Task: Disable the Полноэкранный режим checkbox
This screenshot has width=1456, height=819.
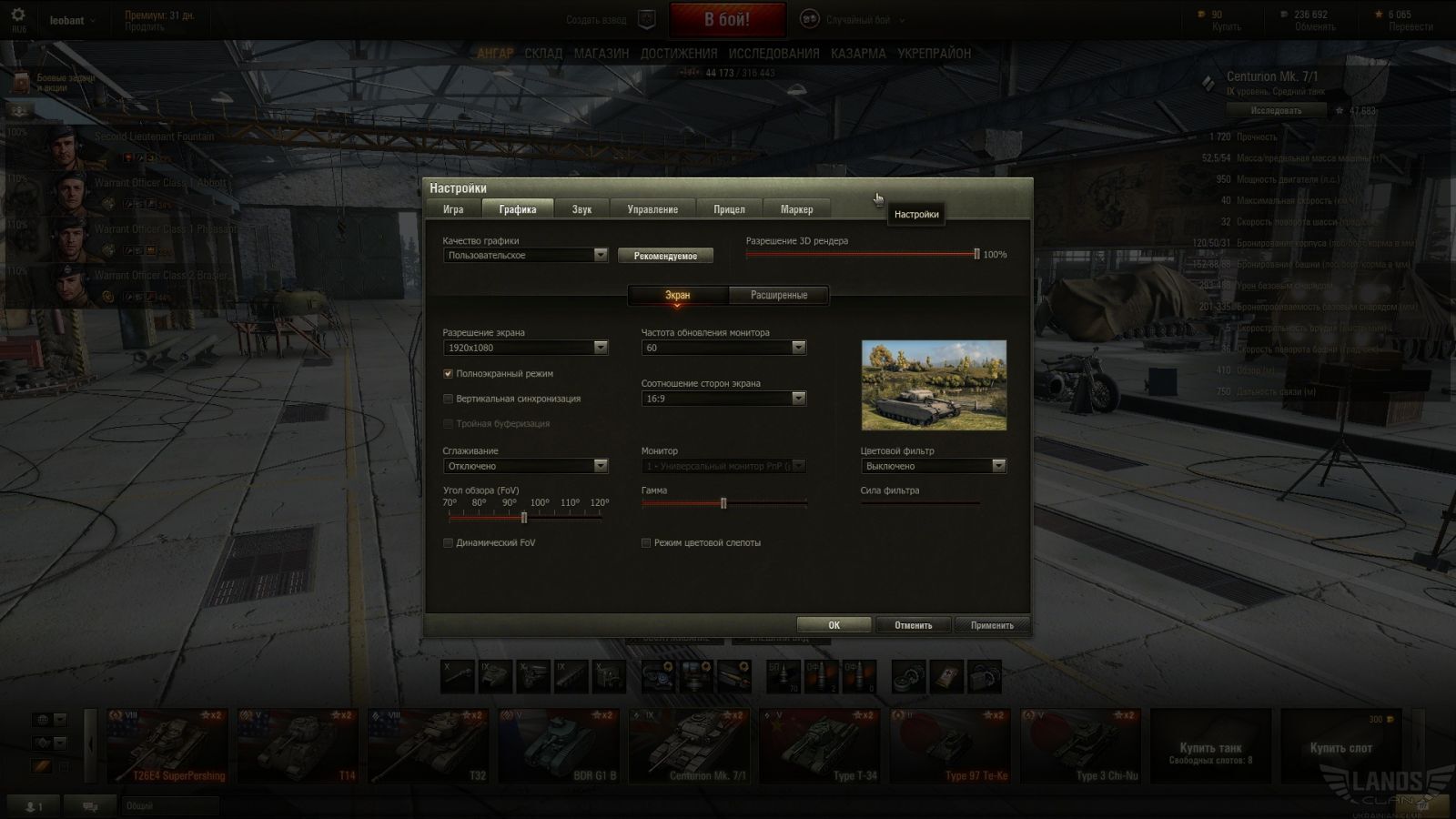Action: click(448, 374)
